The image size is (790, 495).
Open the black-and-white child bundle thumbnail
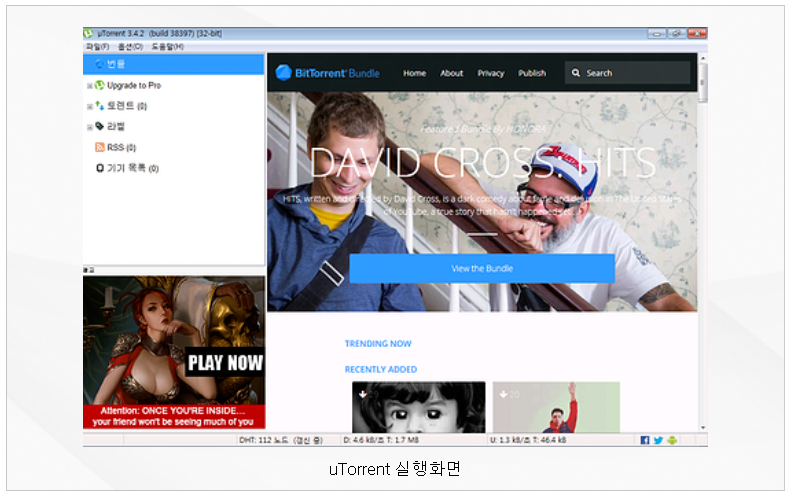pyautogui.click(x=419, y=407)
